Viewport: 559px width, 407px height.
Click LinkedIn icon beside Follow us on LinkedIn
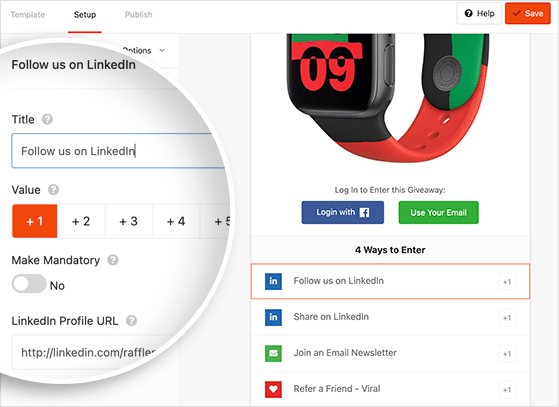point(273,281)
